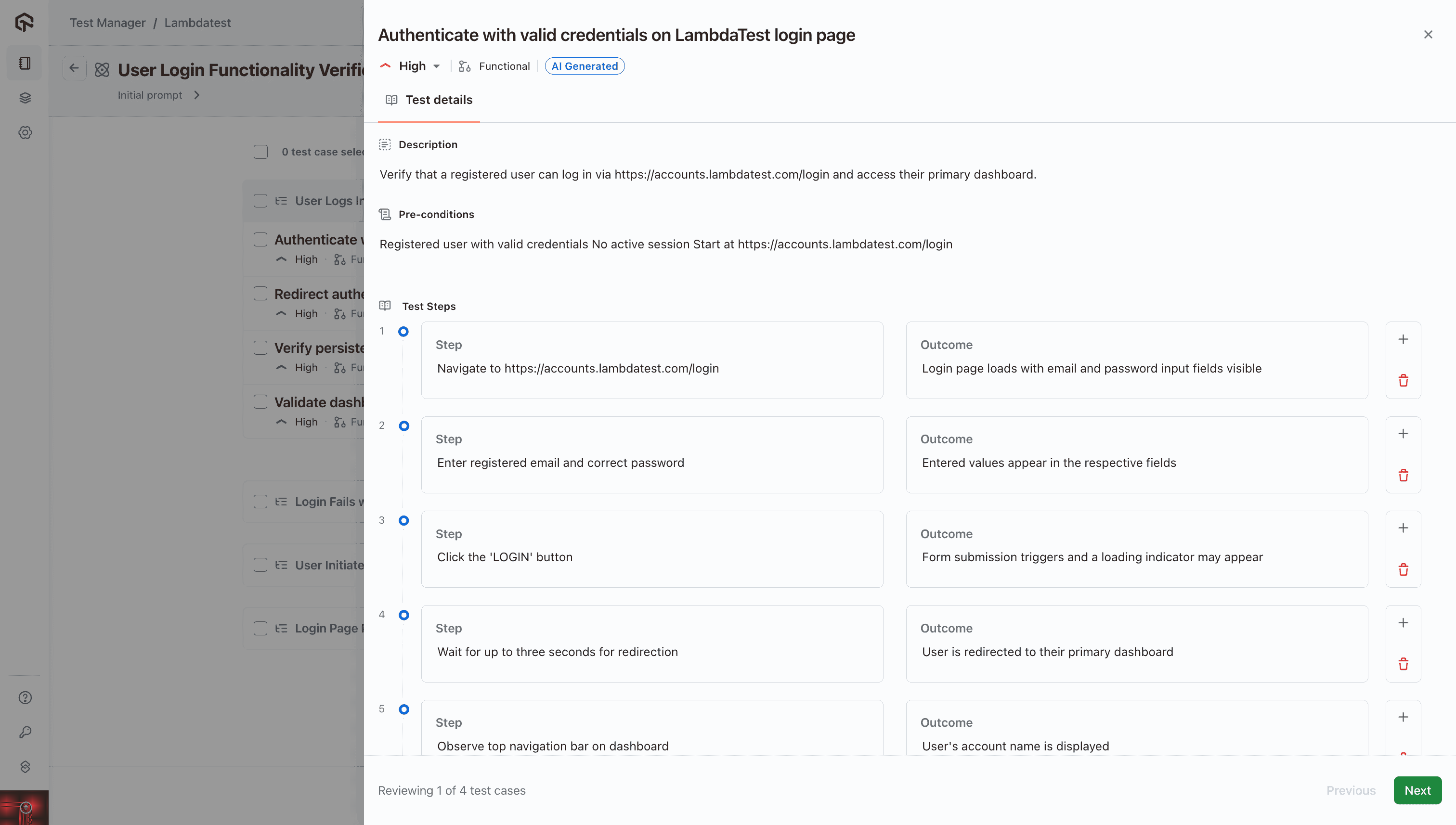The image size is (1456, 825).
Task: Edit outcome 'User's account name is displayed'
Action: point(1136,728)
